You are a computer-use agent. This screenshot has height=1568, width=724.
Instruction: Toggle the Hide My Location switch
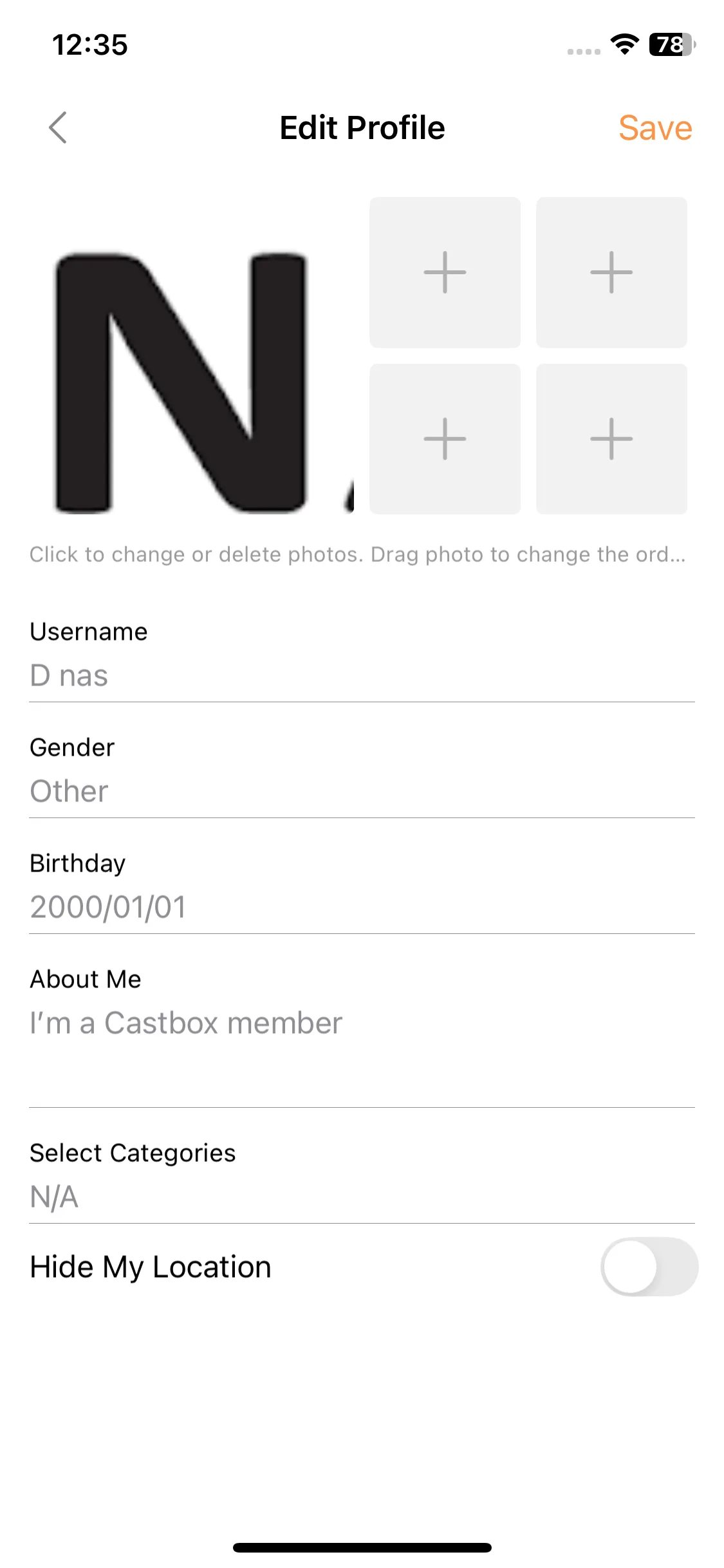click(x=649, y=1267)
